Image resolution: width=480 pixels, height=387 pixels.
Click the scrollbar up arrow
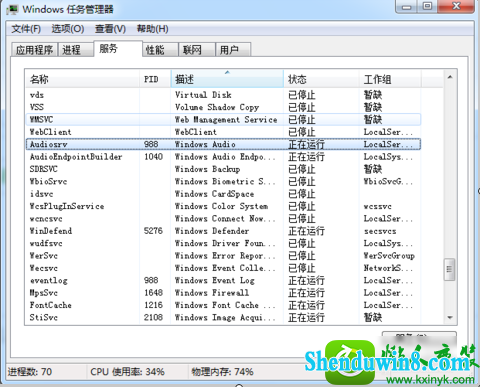click(450, 77)
